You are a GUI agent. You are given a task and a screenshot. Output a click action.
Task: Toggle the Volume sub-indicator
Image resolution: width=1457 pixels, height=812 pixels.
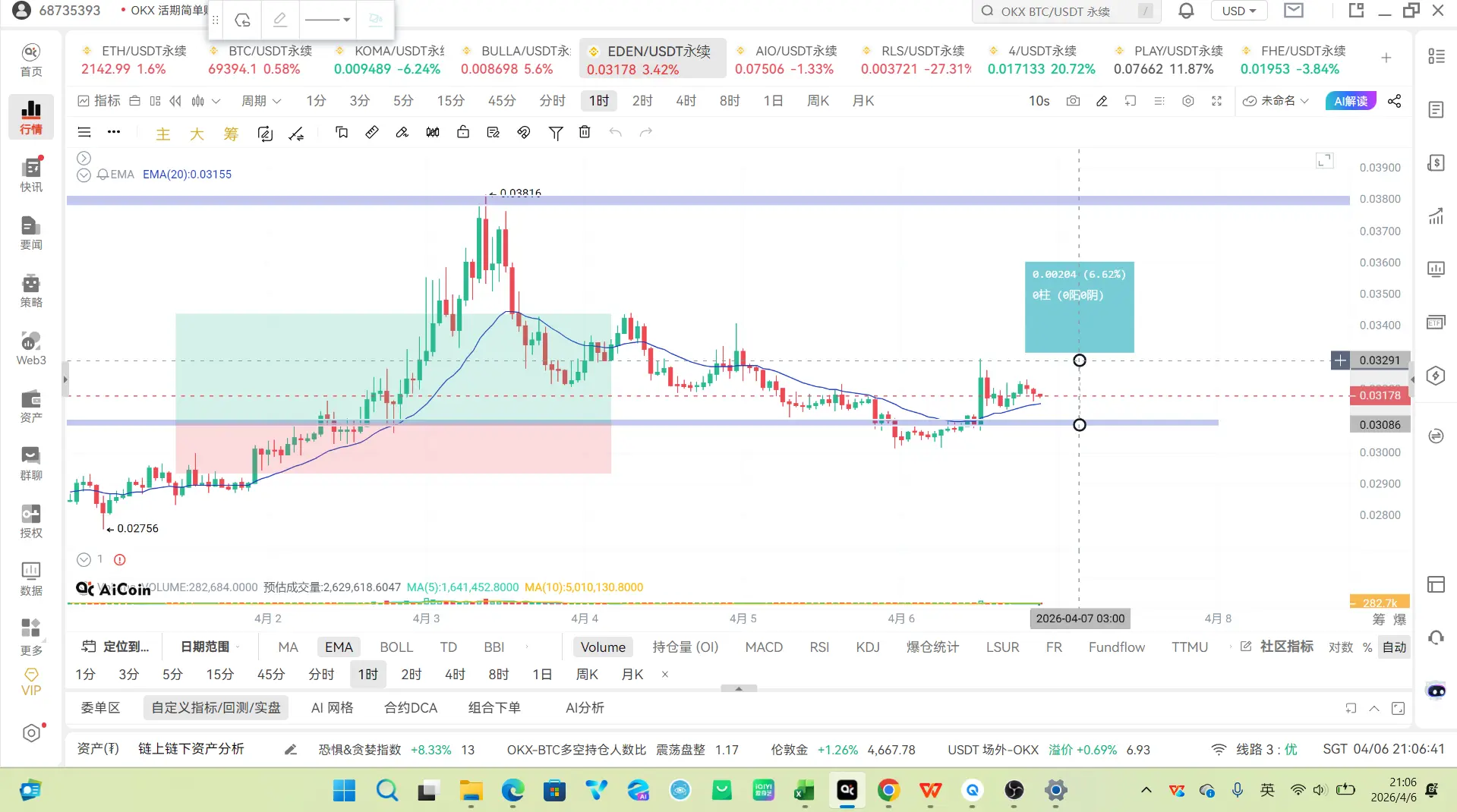[x=603, y=647]
